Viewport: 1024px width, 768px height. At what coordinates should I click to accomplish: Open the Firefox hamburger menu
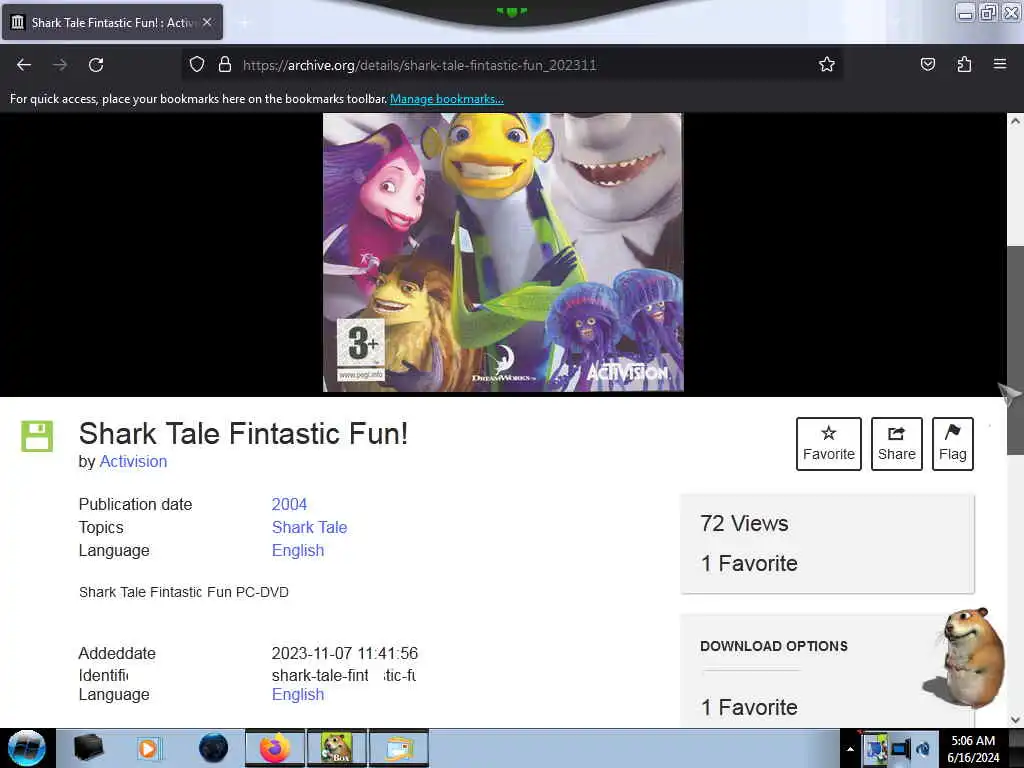pos(1000,64)
